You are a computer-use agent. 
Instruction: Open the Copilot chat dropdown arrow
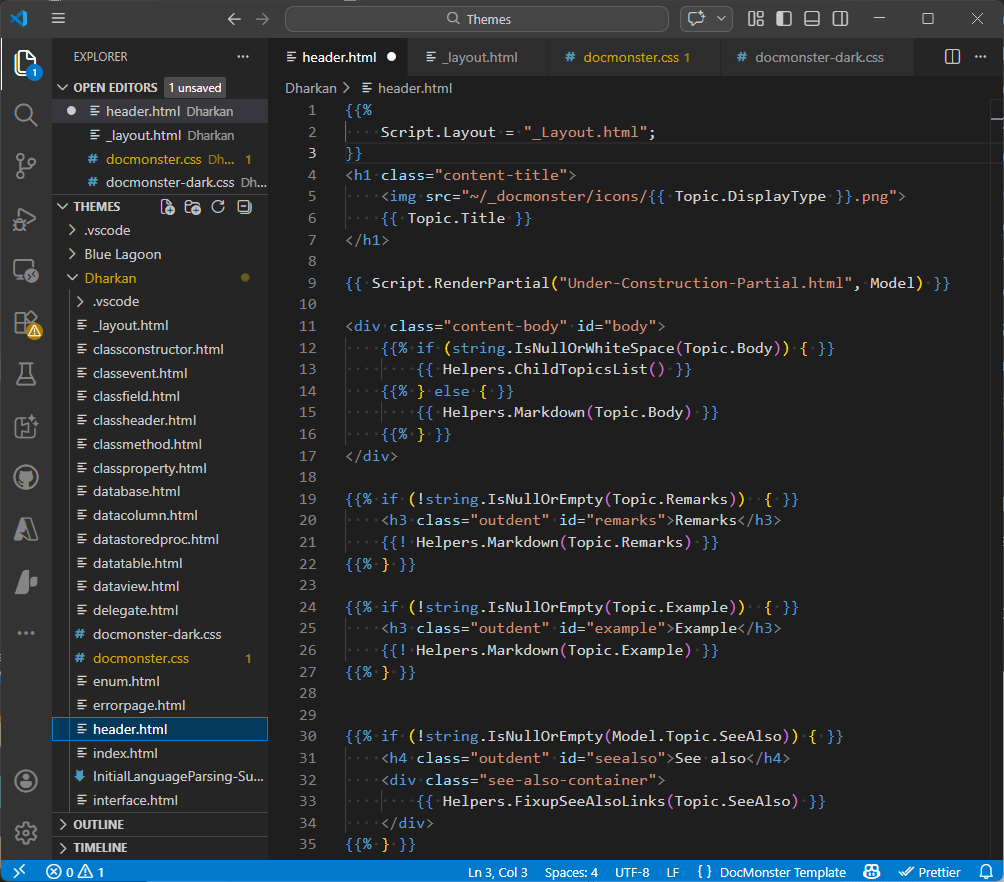click(722, 19)
